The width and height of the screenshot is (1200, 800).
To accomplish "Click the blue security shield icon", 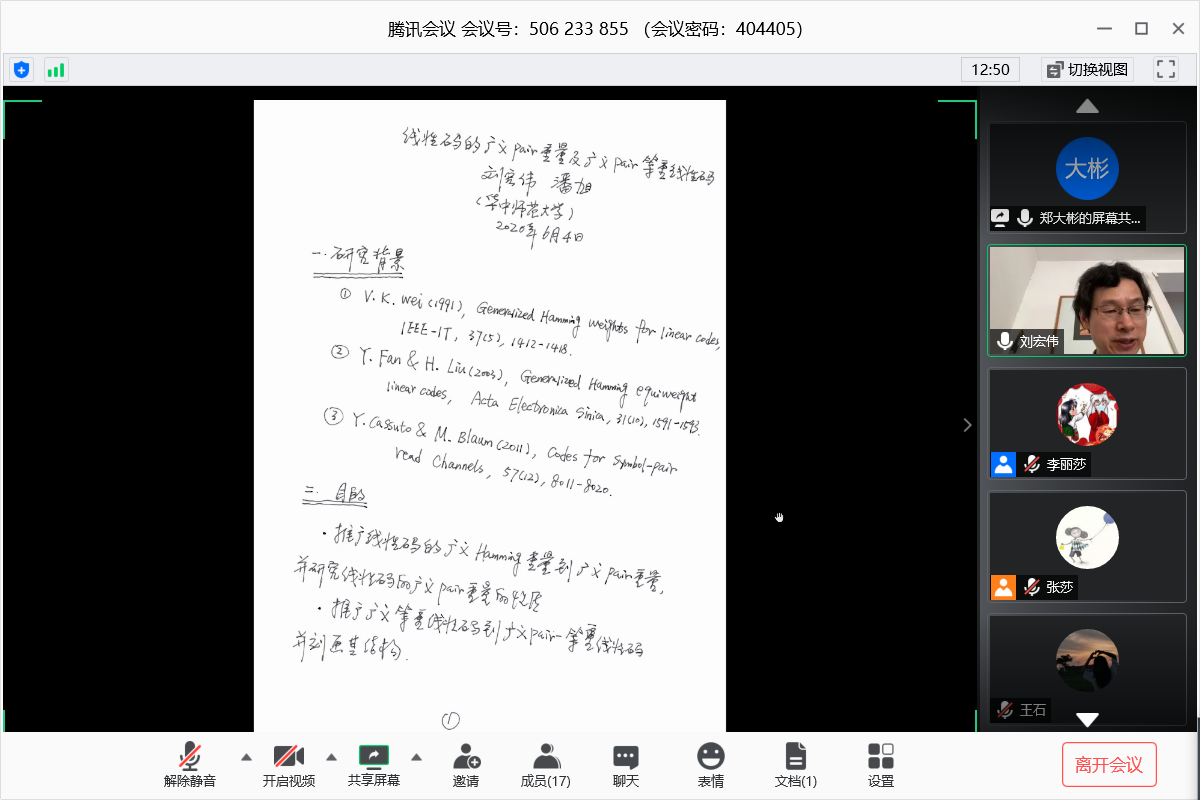I will coord(21,70).
